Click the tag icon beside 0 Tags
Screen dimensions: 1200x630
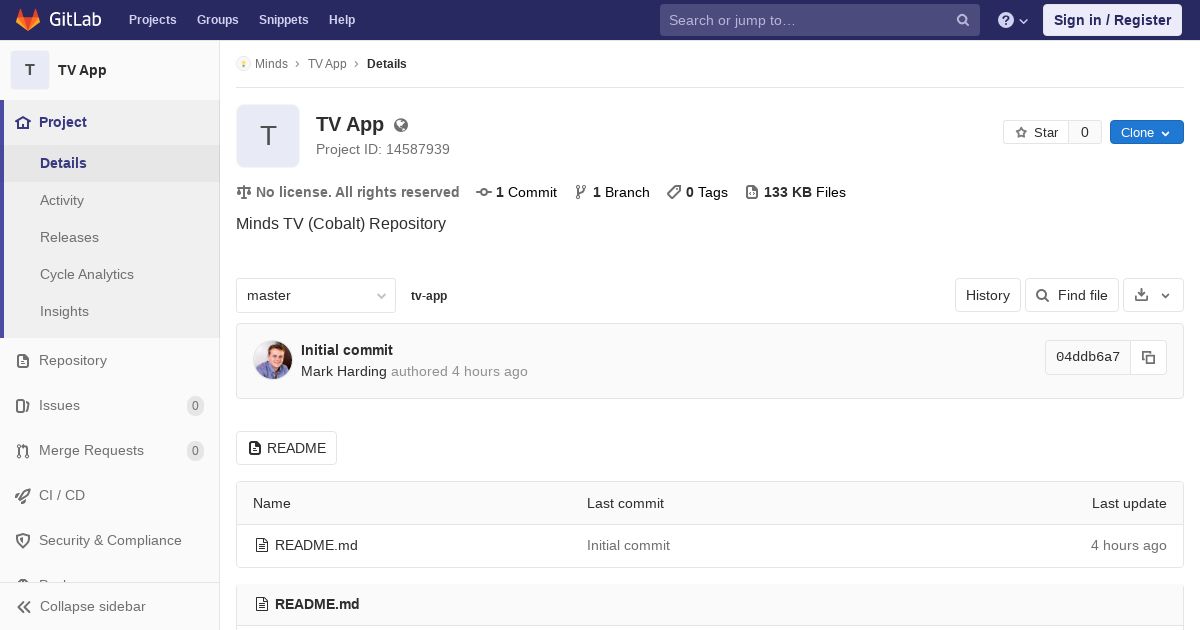pyautogui.click(x=674, y=192)
